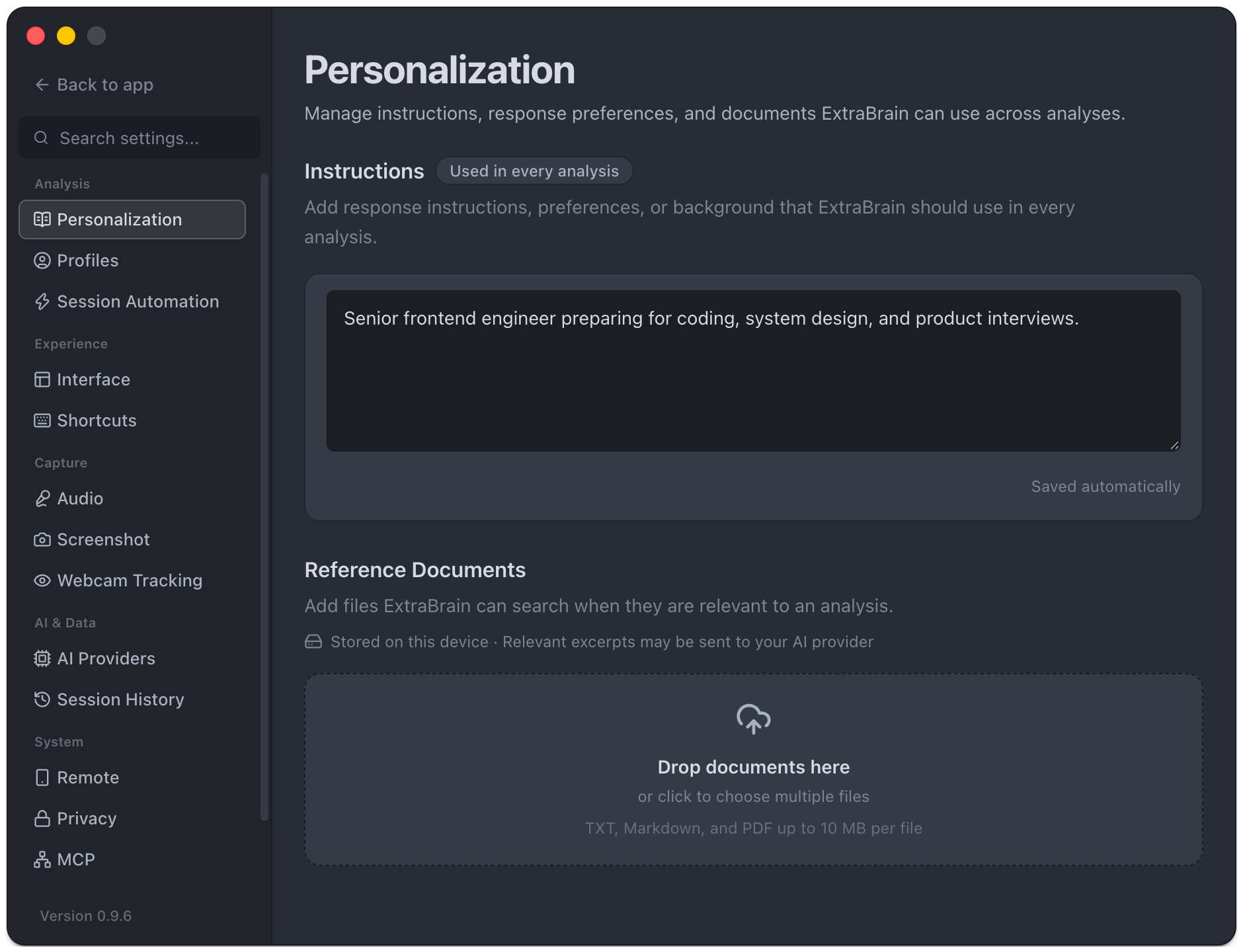Open the AI Providers section
This screenshot has height=952, width=1243.
coord(132,658)
